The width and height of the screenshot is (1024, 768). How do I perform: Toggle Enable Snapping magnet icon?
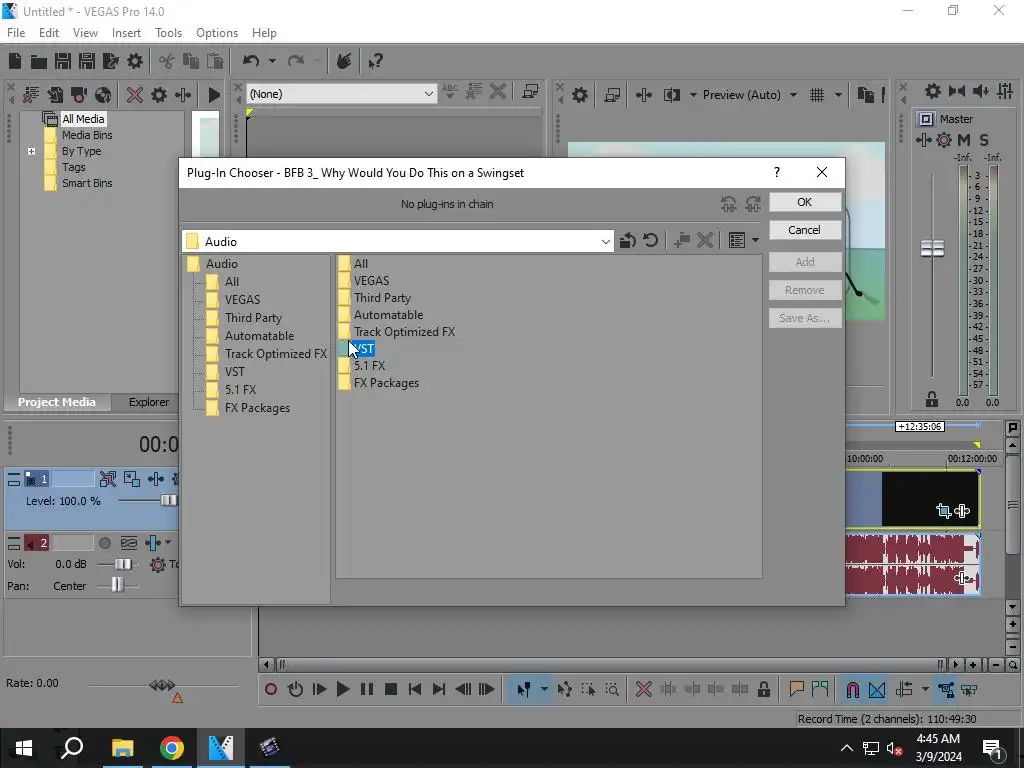pos(852,689)
